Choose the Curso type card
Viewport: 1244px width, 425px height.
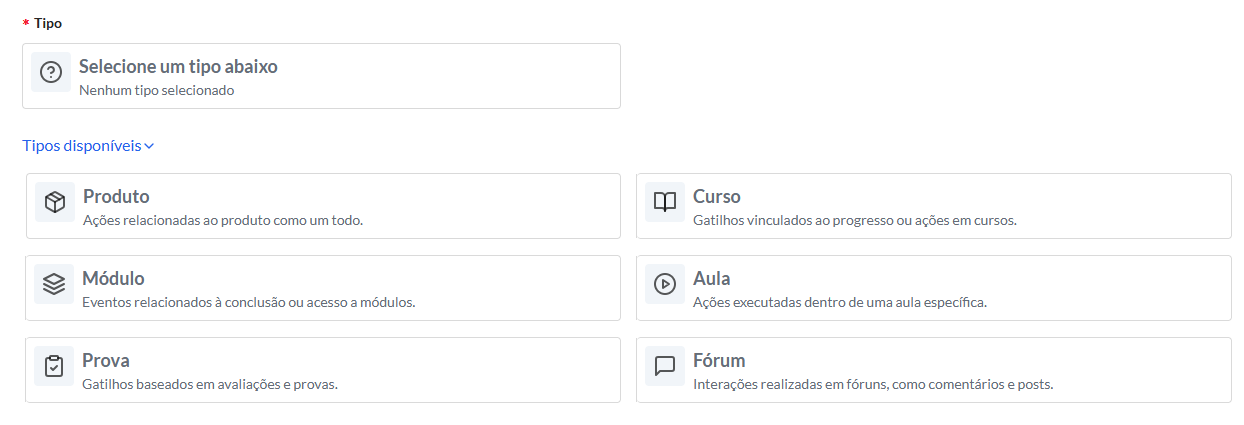click(933, 206)
